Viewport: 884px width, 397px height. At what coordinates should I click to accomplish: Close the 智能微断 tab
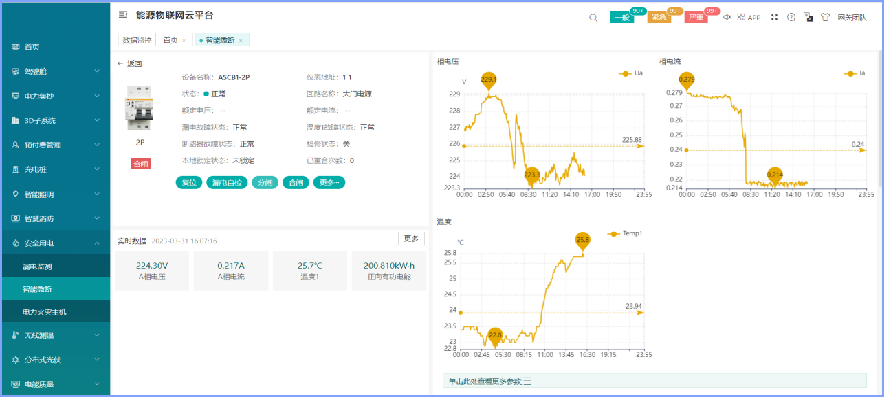coord(241,40)
